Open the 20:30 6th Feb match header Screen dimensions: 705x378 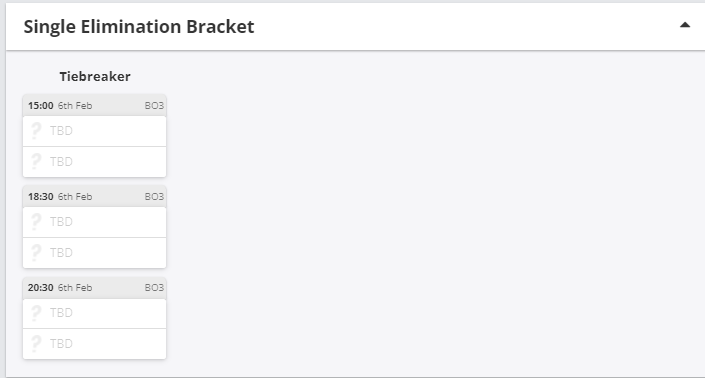point(94,287)
